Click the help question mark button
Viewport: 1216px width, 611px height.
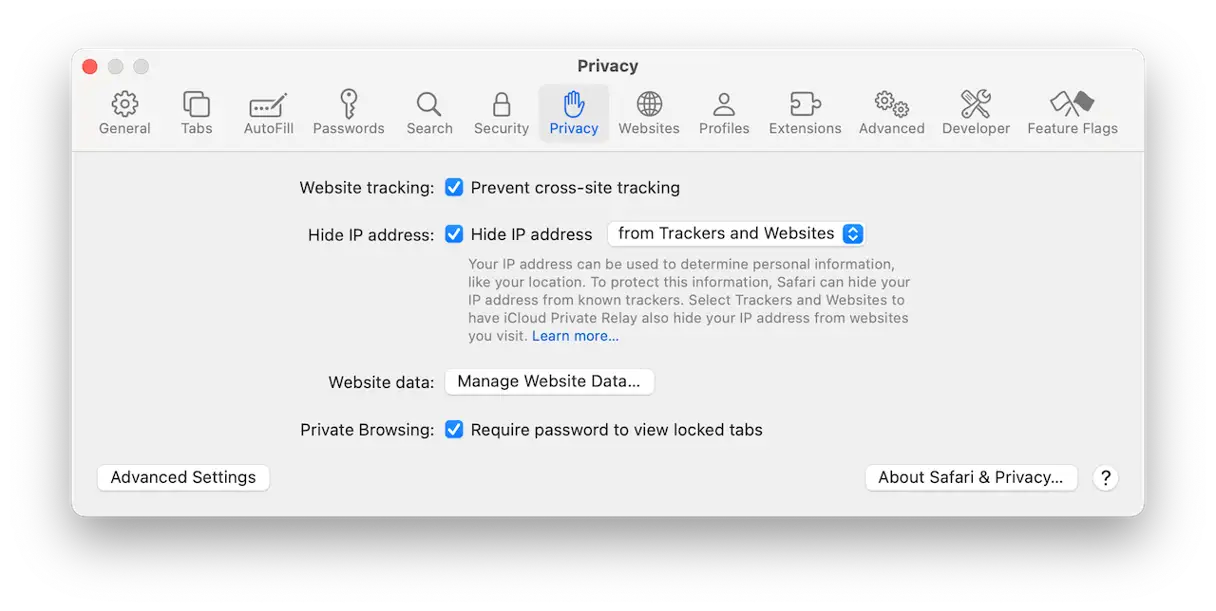pyautogui.click(x=1105, y=478)
